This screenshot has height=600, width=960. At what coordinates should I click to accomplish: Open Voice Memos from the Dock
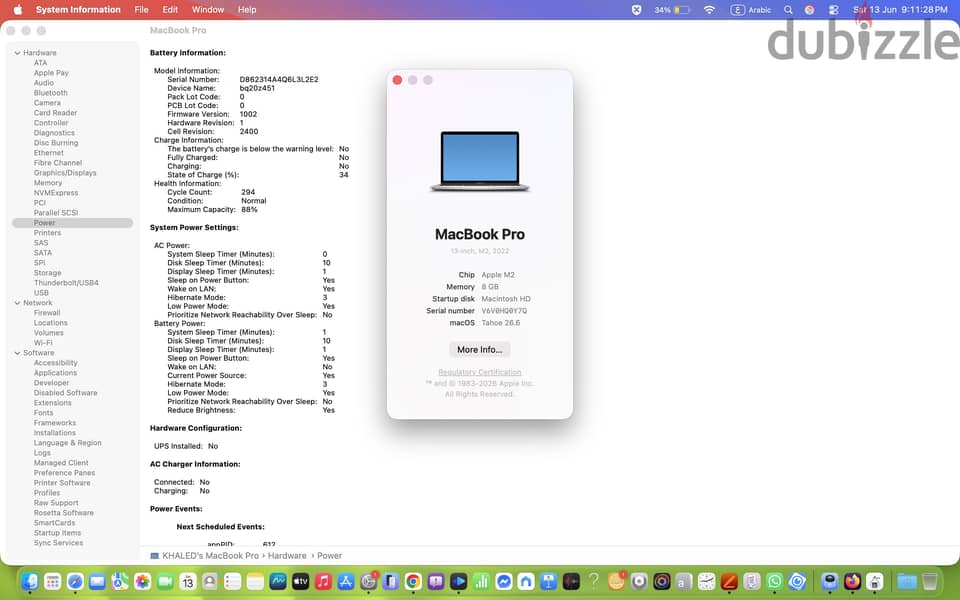pyautogui.click(x=571, y=582)
